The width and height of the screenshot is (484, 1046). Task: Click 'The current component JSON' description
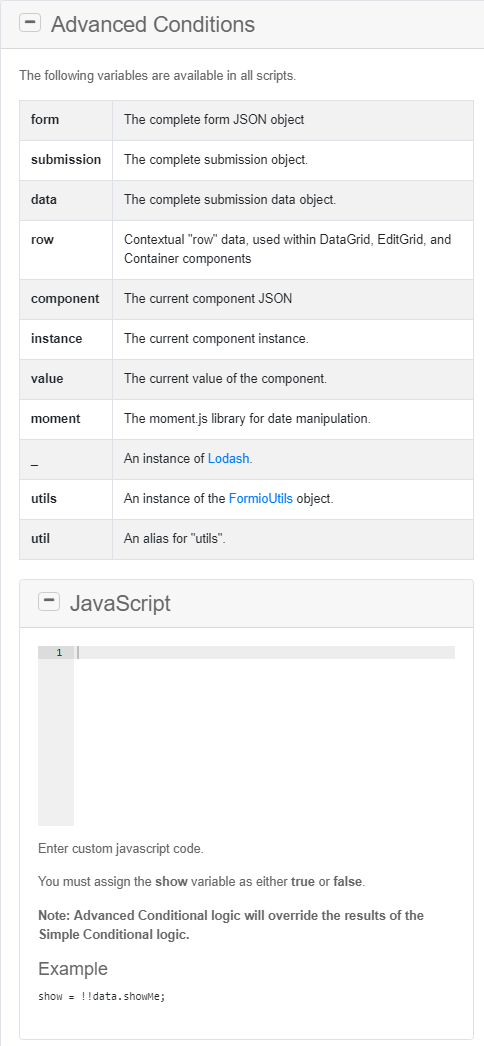208,299
